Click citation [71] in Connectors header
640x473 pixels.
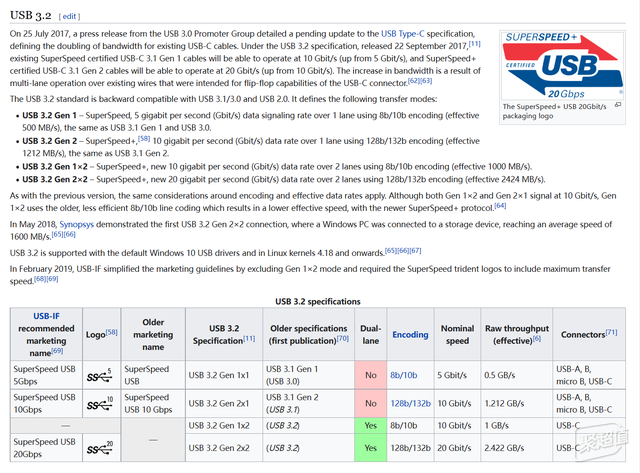(x=611, y=332)
